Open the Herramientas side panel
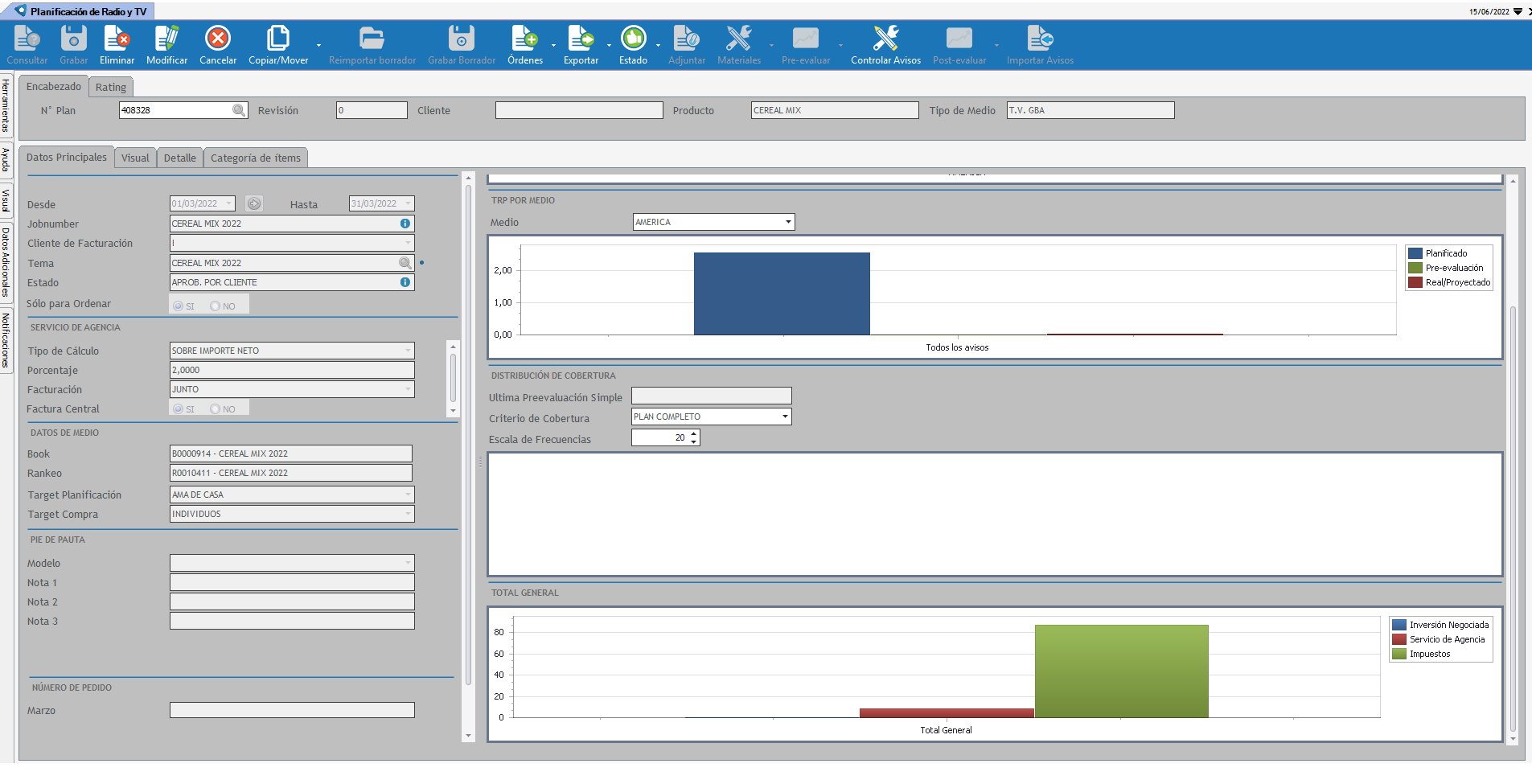Viewport: 1532px width, 784px height. [6, 105]
